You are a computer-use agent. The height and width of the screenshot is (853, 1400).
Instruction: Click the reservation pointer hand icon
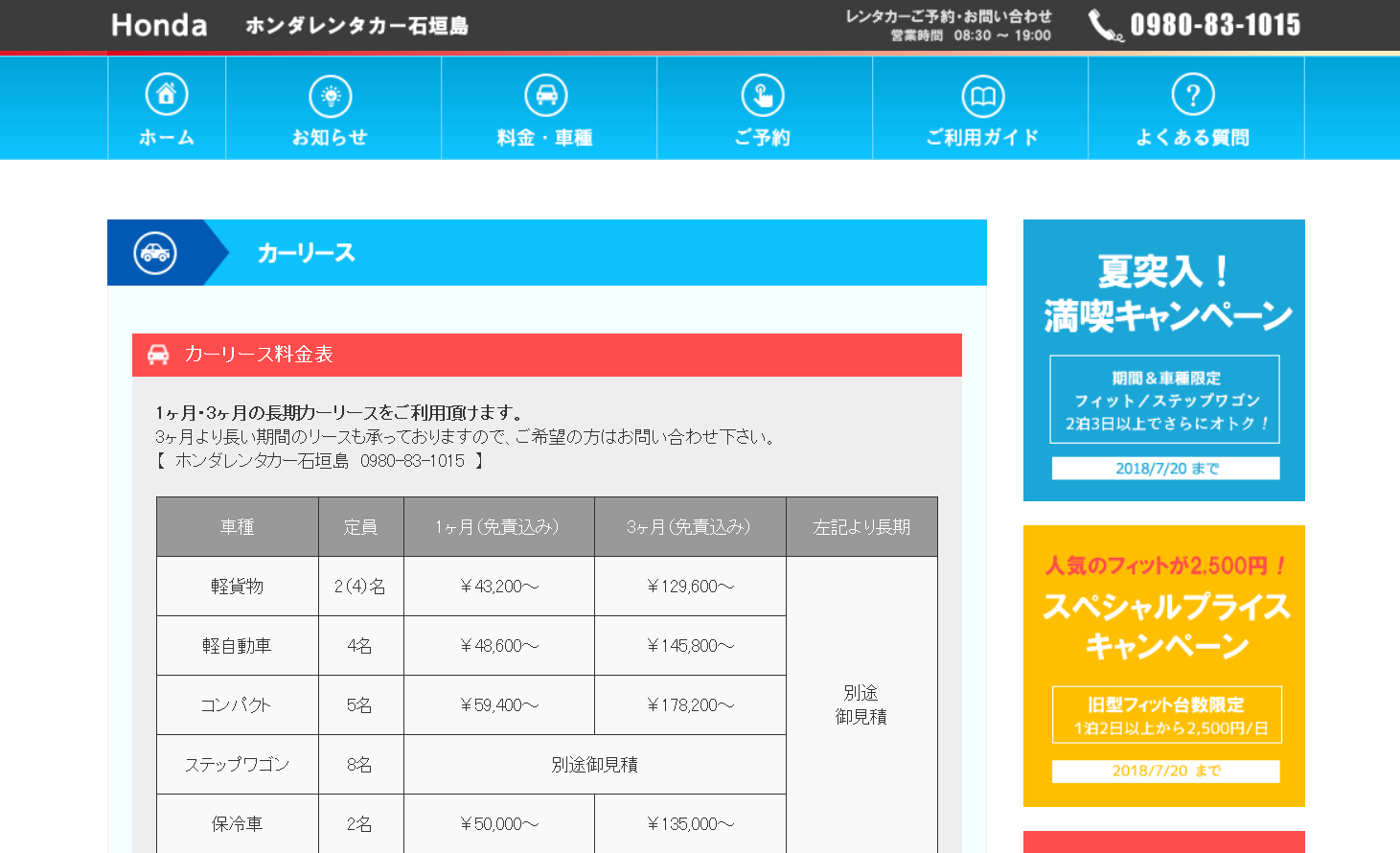click(763, 95)
